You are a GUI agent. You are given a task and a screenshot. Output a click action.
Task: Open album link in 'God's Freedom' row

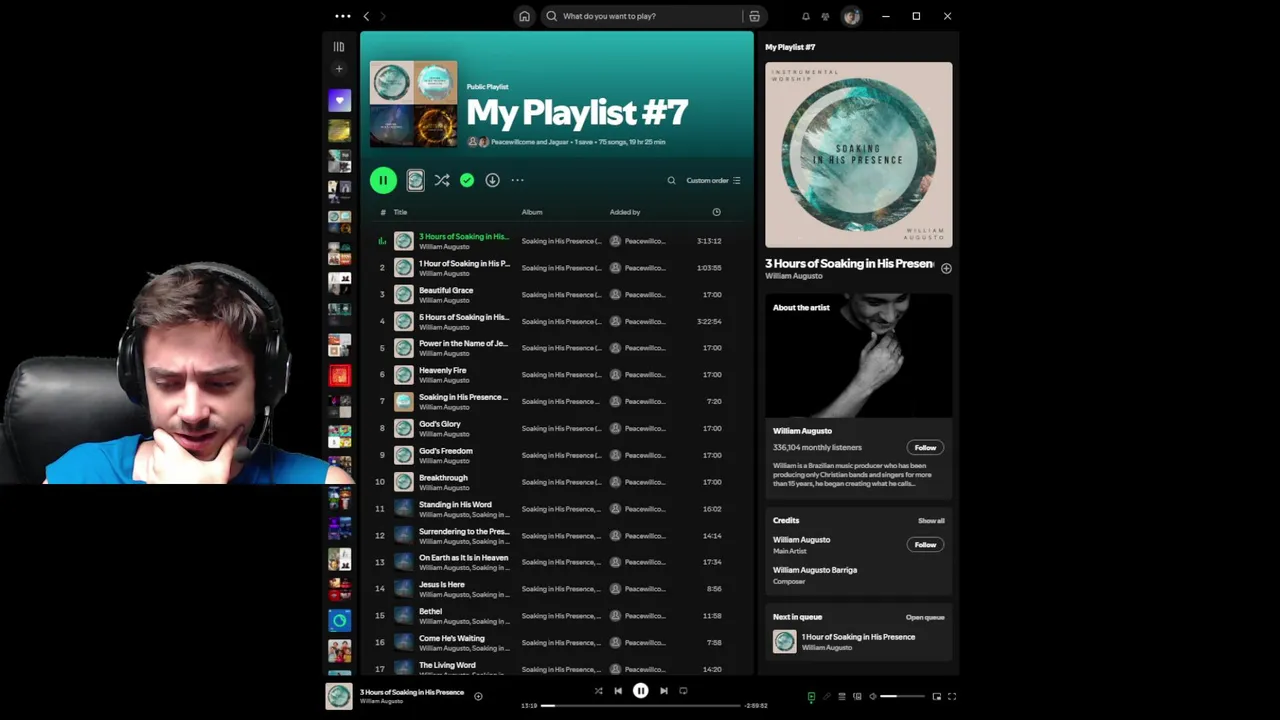click(561, 455)
